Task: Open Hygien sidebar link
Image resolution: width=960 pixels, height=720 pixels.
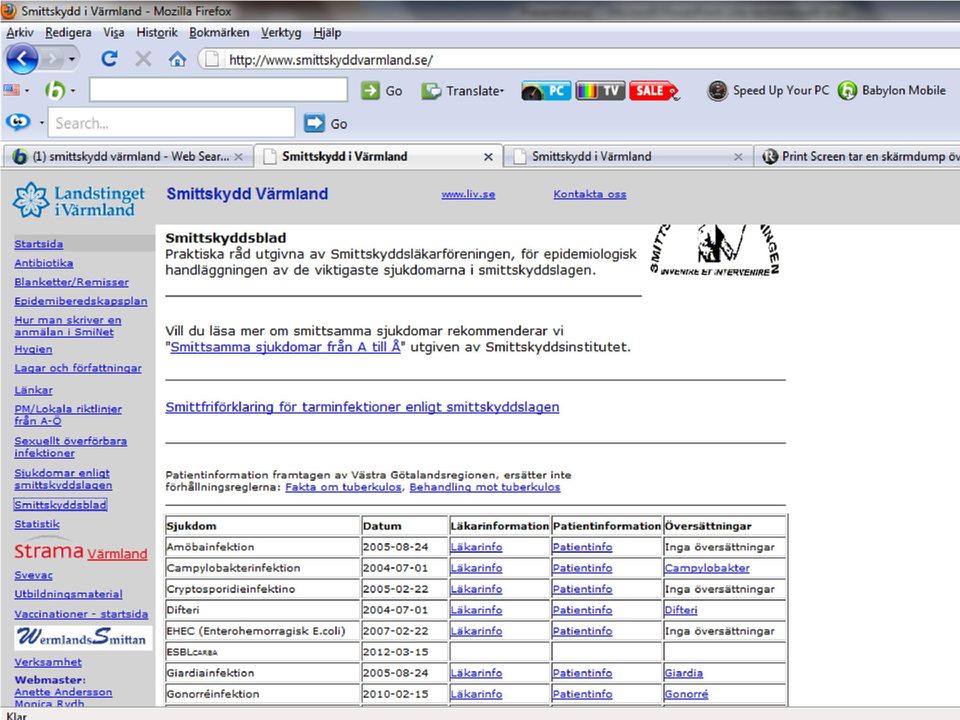Action: [x=33, y=349]
